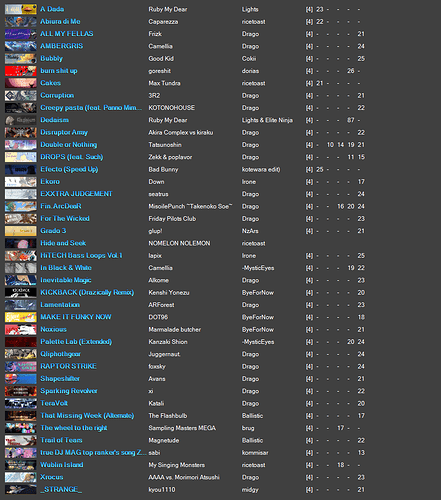This screenshot has height=500, width=441.
Task: Click the Palette Lab banner thumbnail
Action: pyautogui.click(x=21, y=342)
